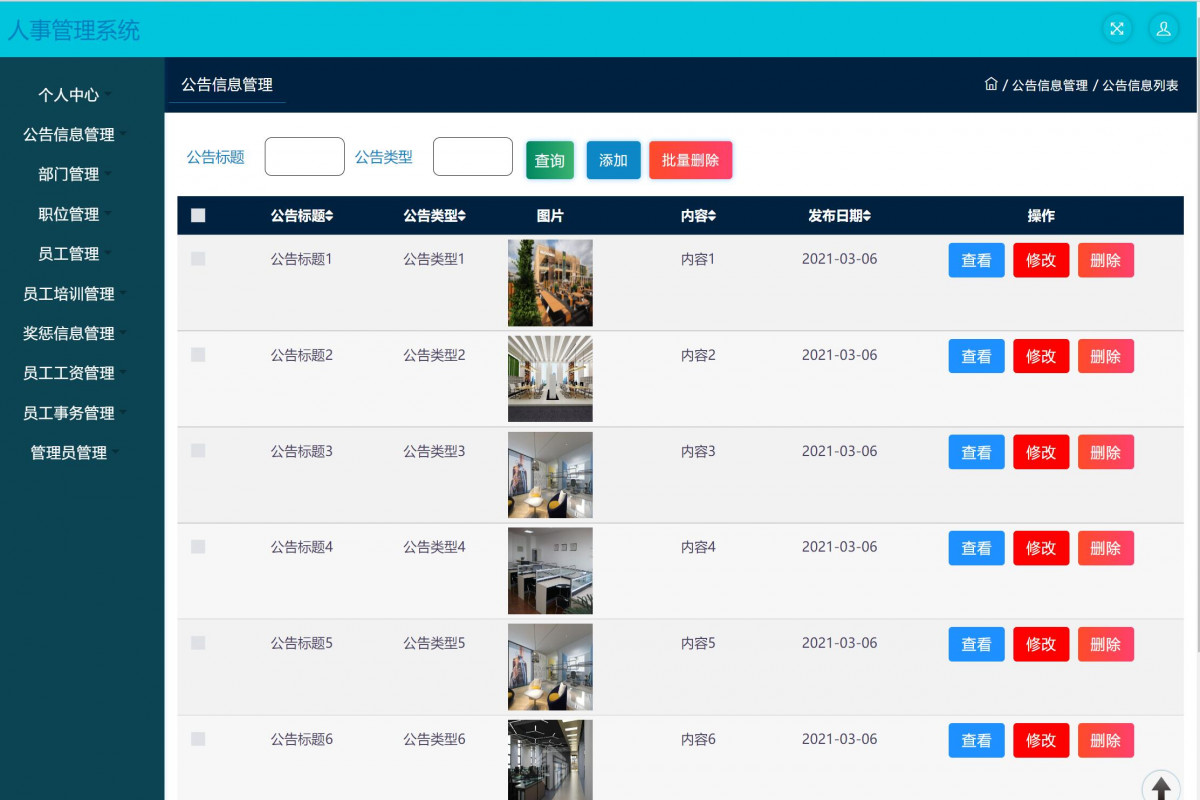Sort the table by 公告类型 column
The width and height of the screenshot is (1200, 800).
[433, 215]
